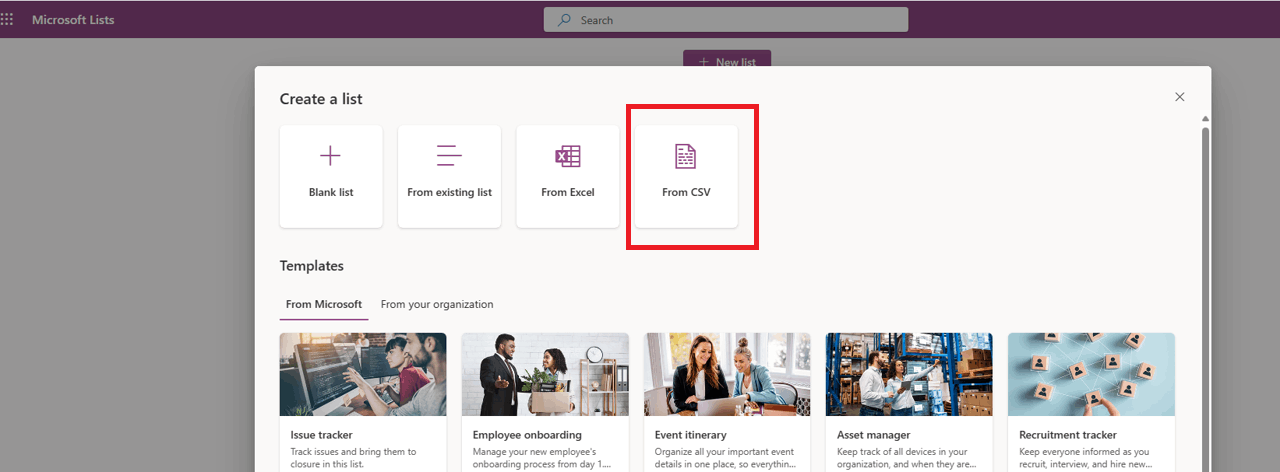1280x472 pixels.
Task: Click the Create a list heading
Action: 321,99
